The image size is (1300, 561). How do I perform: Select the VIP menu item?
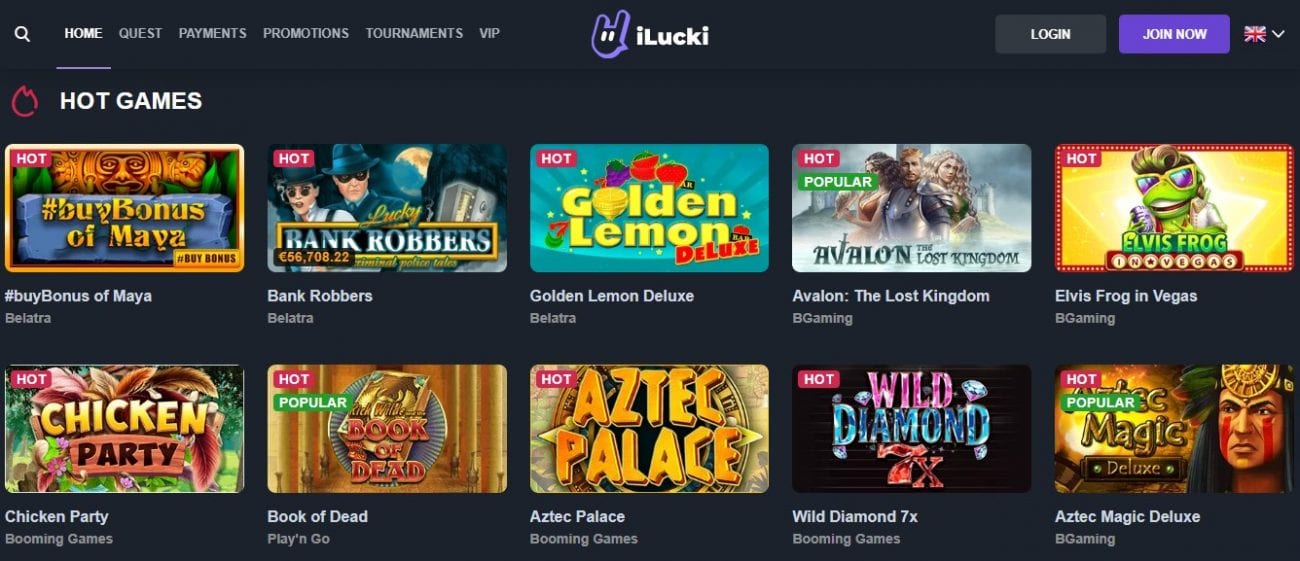click(x=489, y=33)
